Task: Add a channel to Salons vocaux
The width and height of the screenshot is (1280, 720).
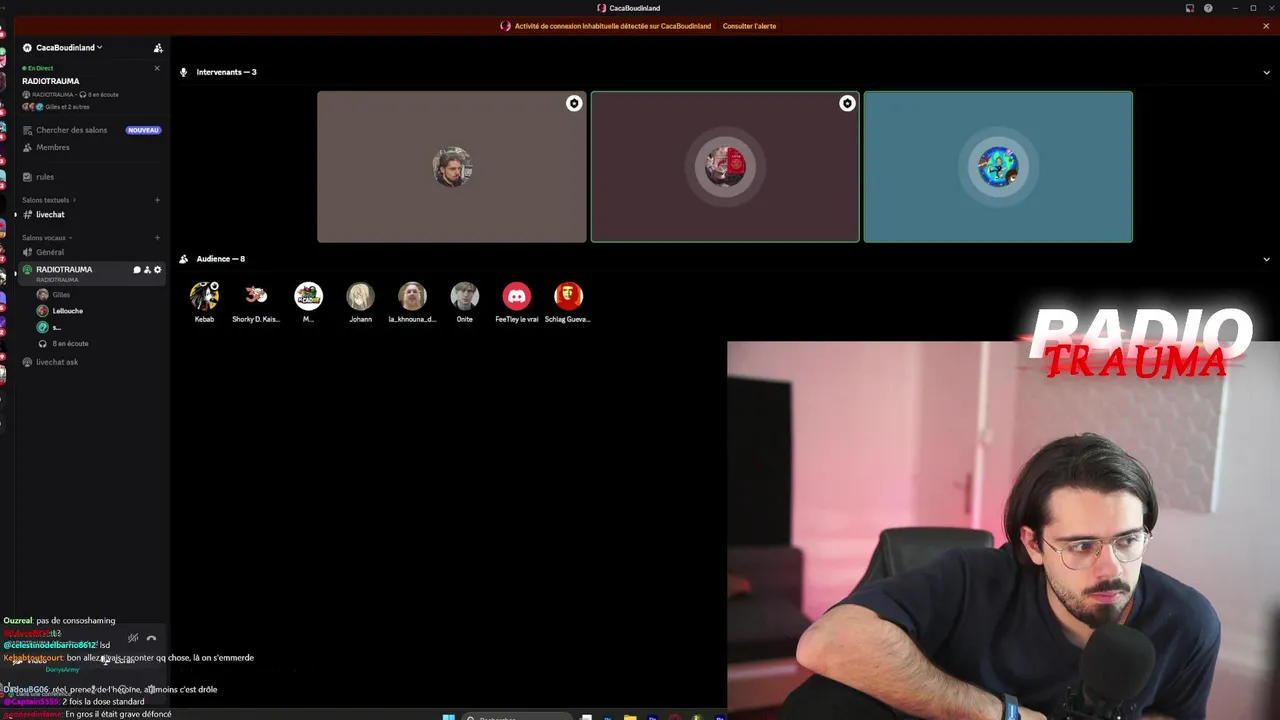Action: (157, 238)
